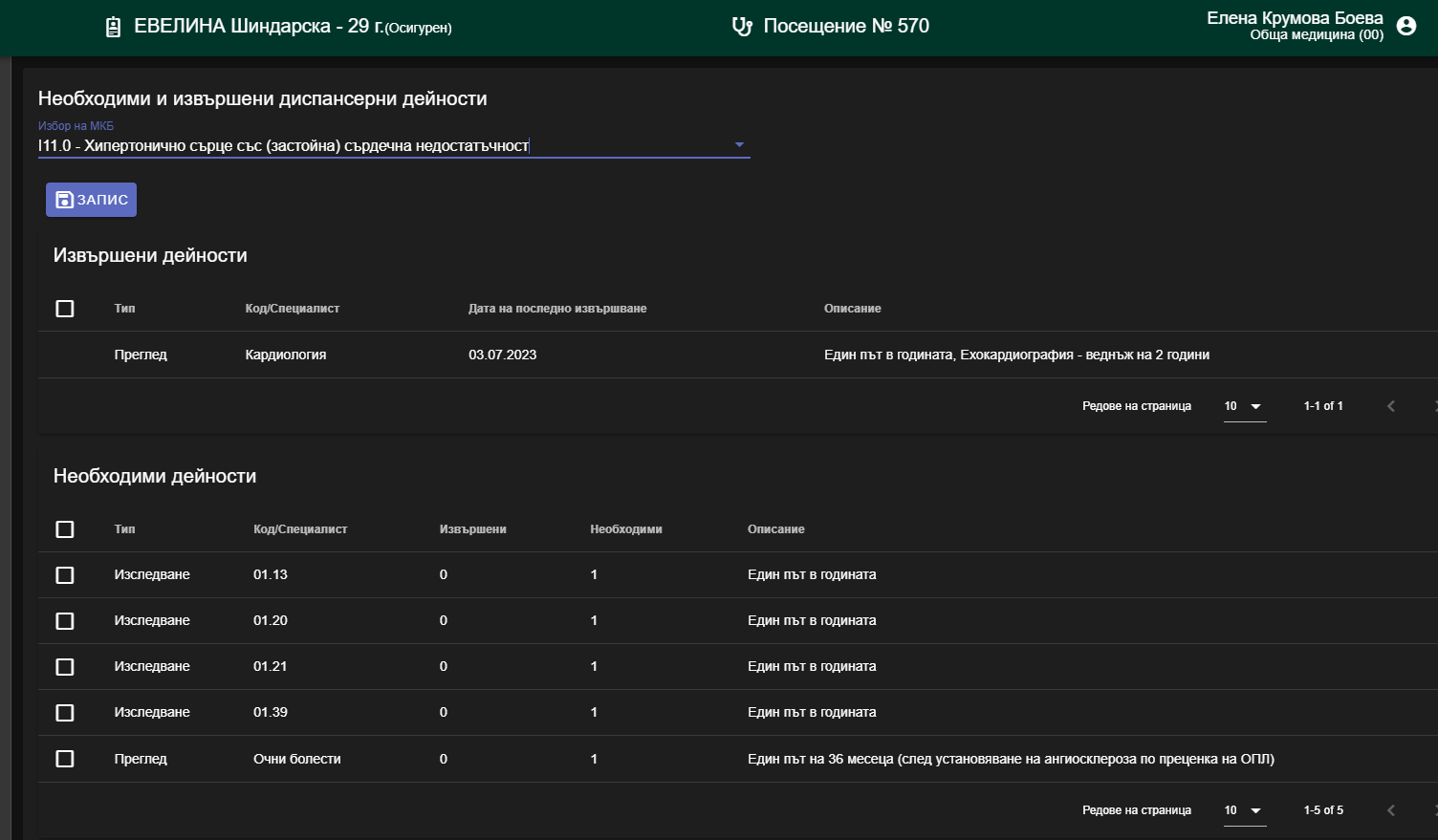Click the ангиосклероза description in last row
This screenshot has width=1438, height=840.
pyautogui.click(x=1011, y=759)
